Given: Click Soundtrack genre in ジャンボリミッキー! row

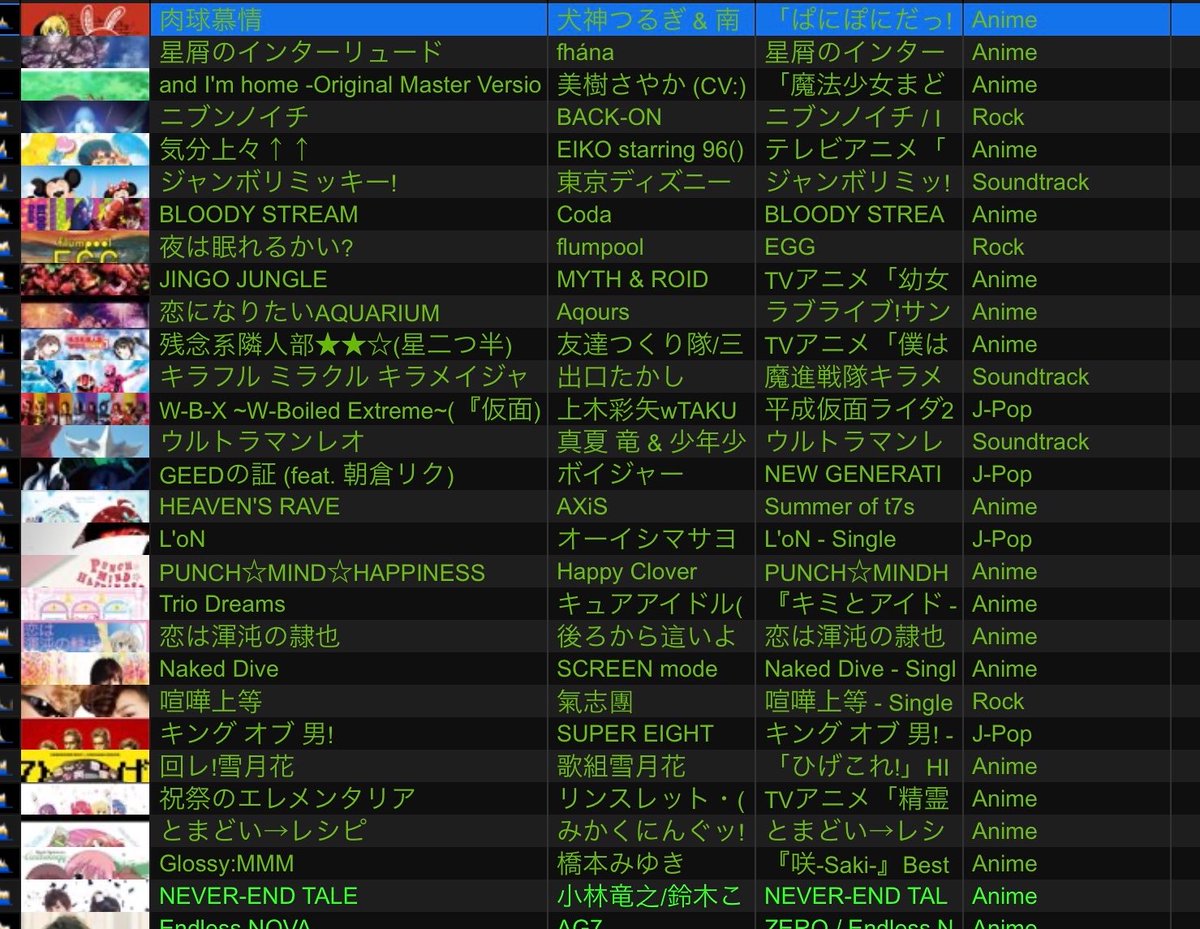Looking at the screenshot, I should (1030, 182).
